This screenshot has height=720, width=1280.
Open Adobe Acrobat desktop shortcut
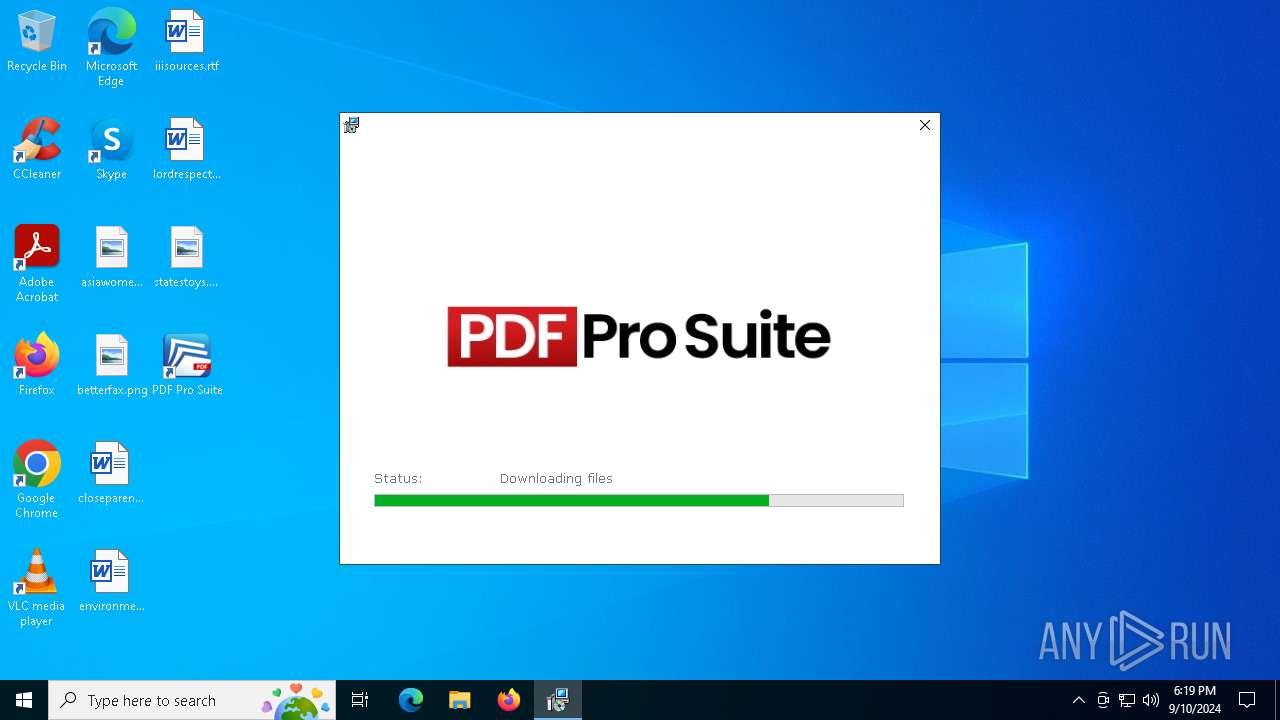coord(37,264)
